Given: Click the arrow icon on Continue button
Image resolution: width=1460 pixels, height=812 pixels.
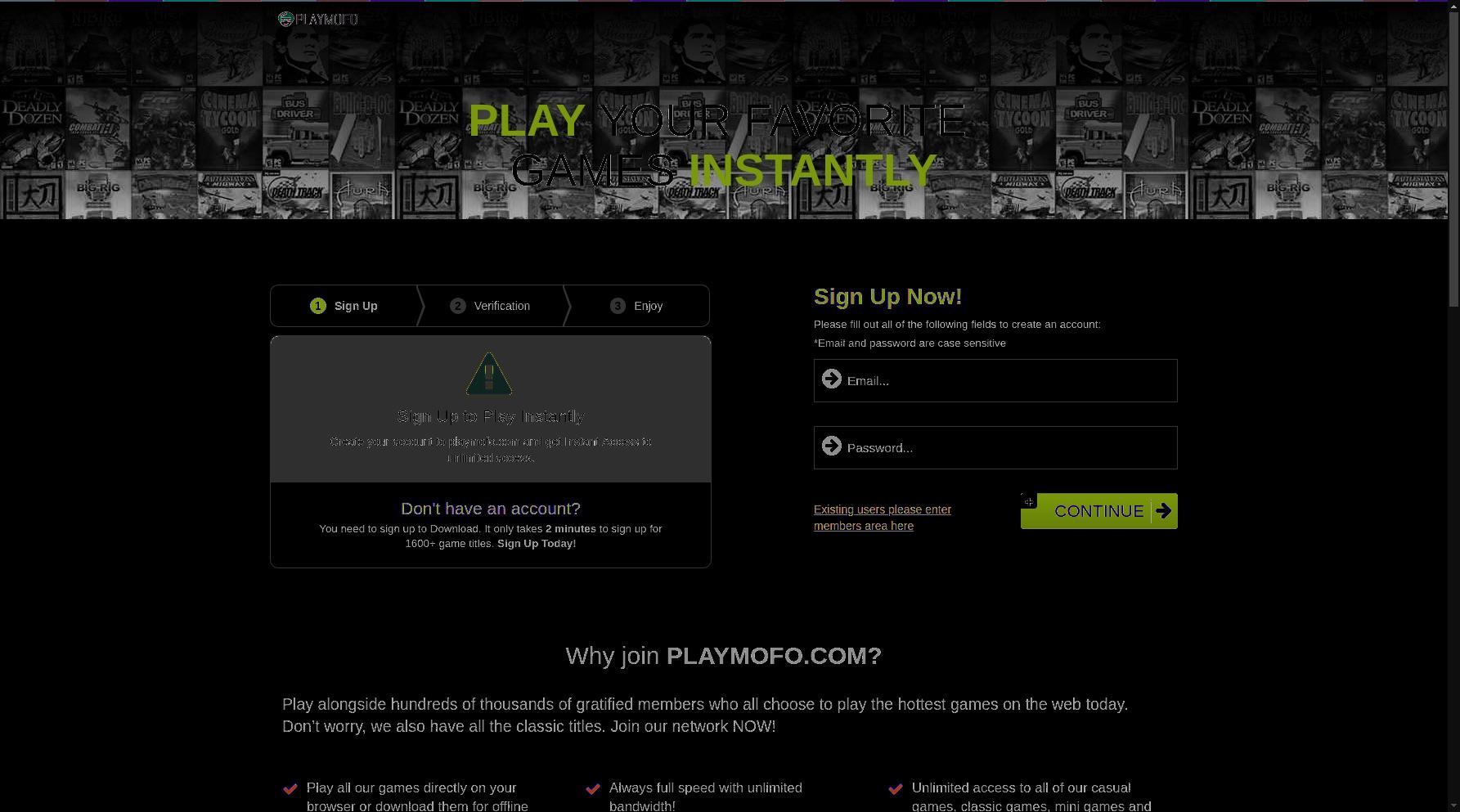Looking at the screenshot, I should 1163,511.
